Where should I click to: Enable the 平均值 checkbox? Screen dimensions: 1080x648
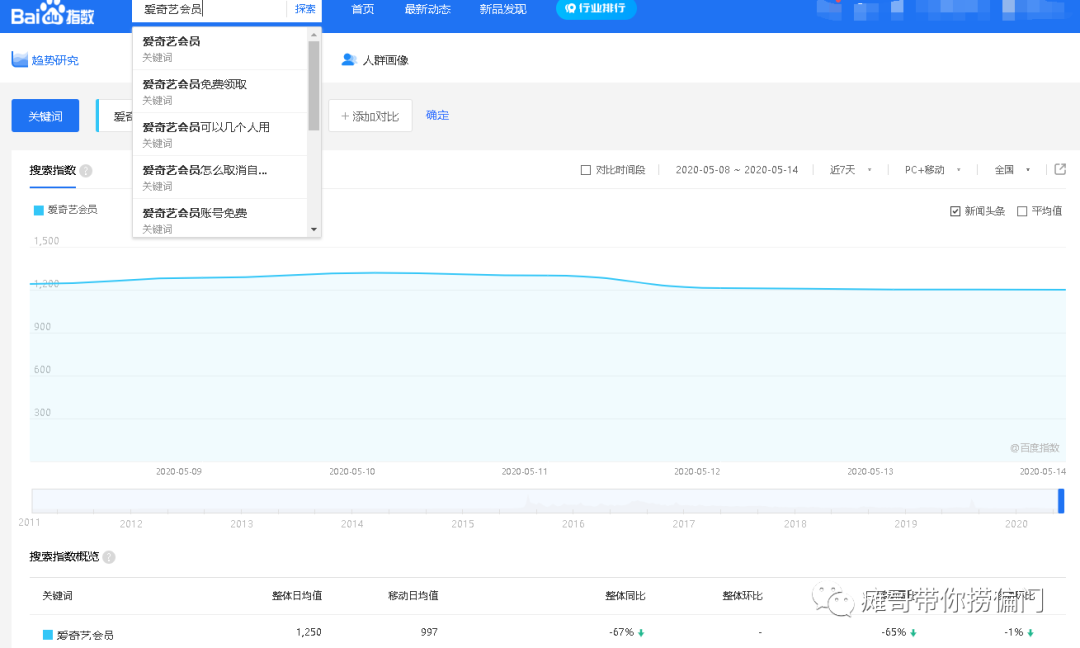1022,211
